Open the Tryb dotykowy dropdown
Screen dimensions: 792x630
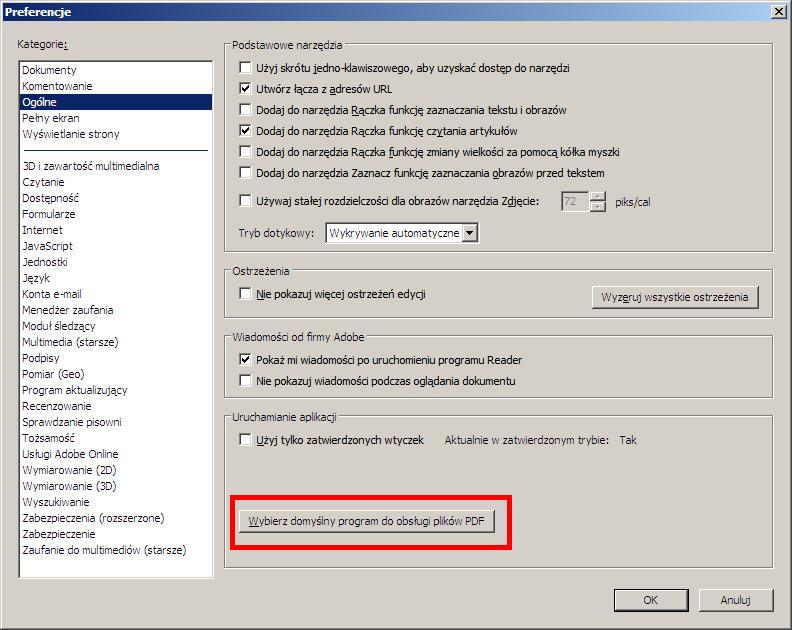coord(470,233)
